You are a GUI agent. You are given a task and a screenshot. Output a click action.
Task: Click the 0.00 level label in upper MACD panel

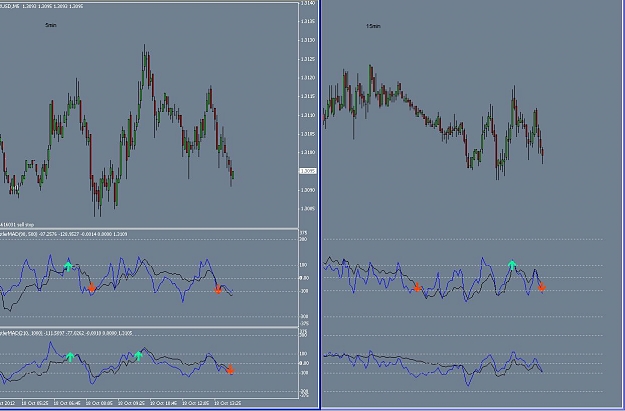(304, 278)
